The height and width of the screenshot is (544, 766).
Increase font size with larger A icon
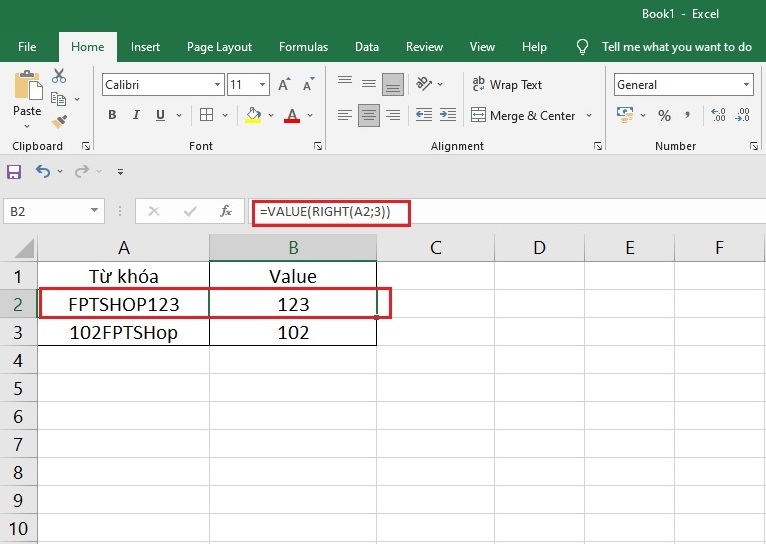284,84
